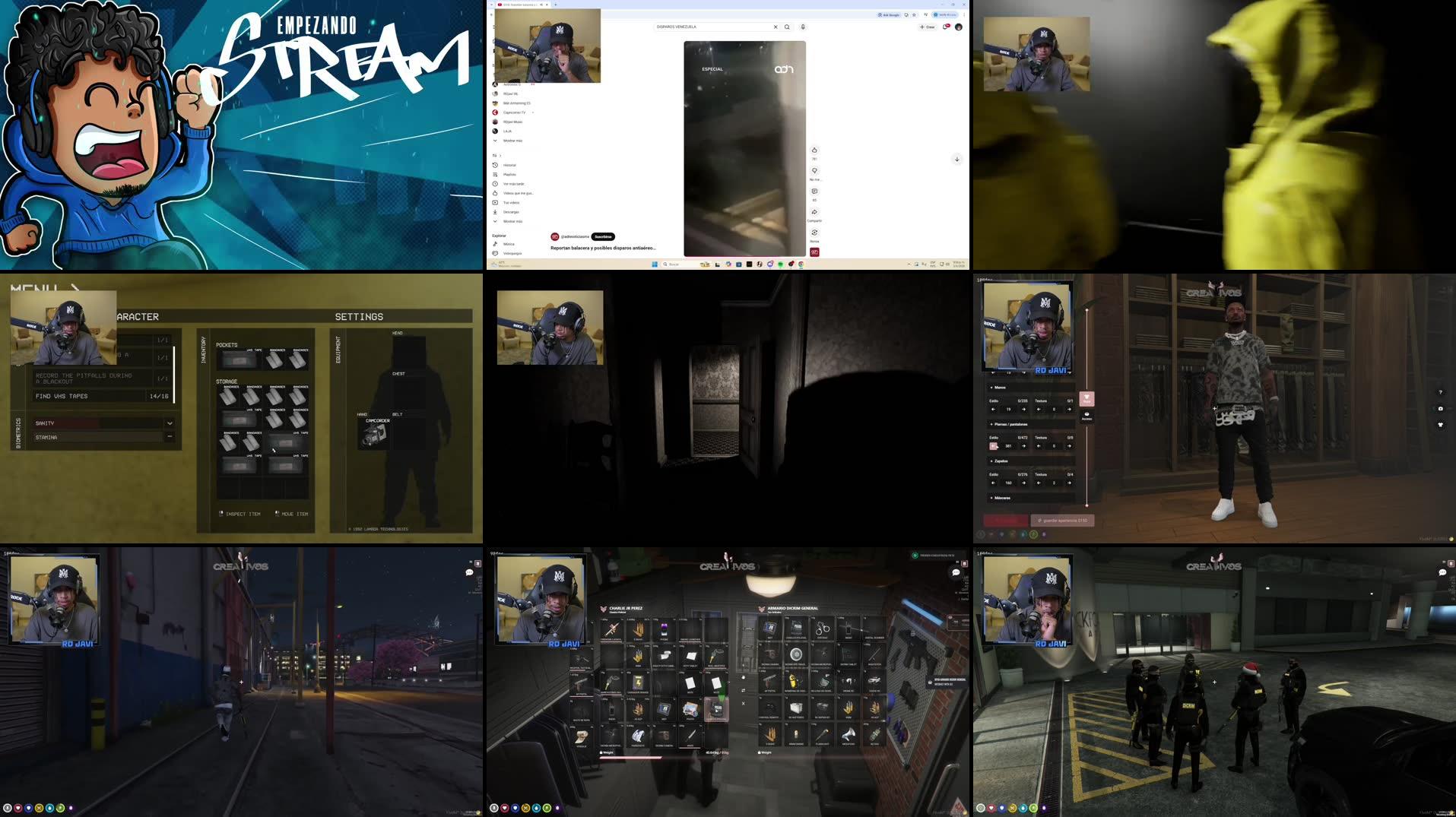Open the SANITY dropdown in the camcorder menu
This screenshot has height=817, width=1456.
(x=169, y=423)
